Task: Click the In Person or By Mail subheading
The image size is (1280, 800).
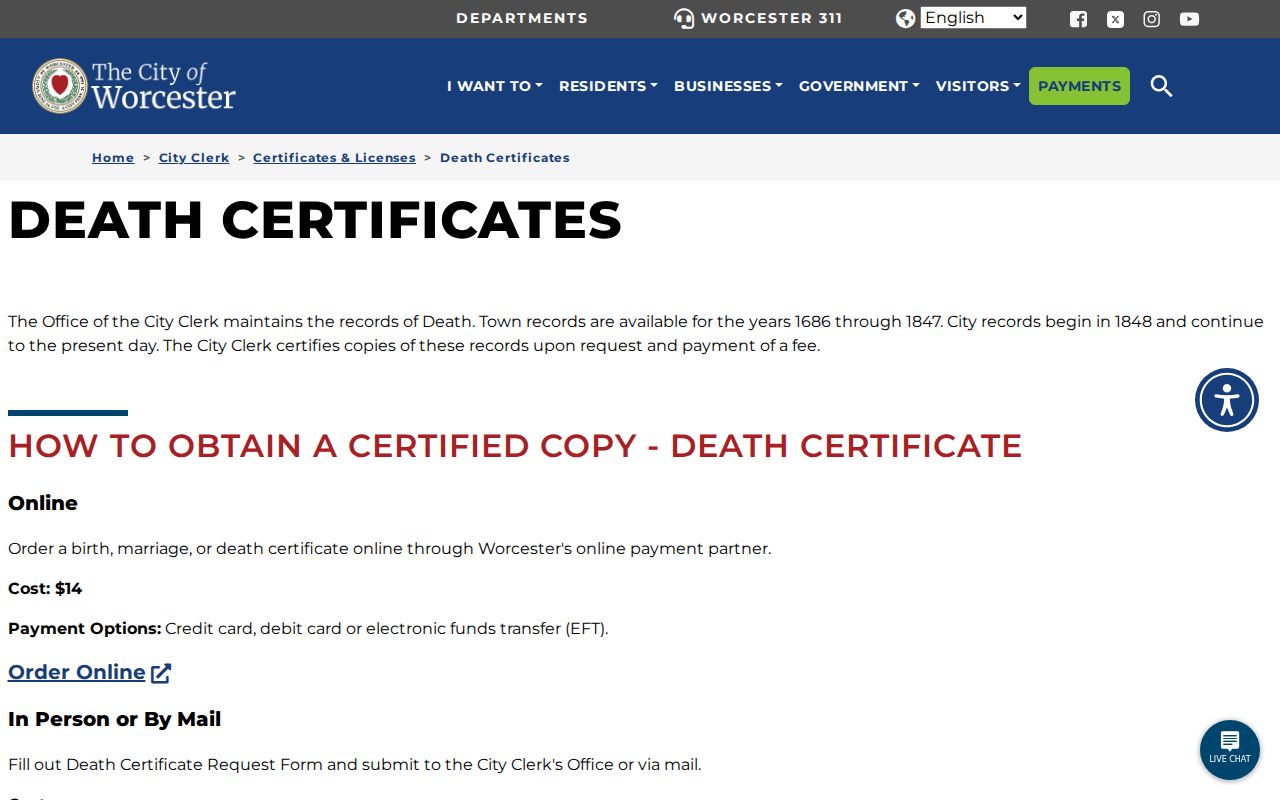Action: tap(115, 719)
